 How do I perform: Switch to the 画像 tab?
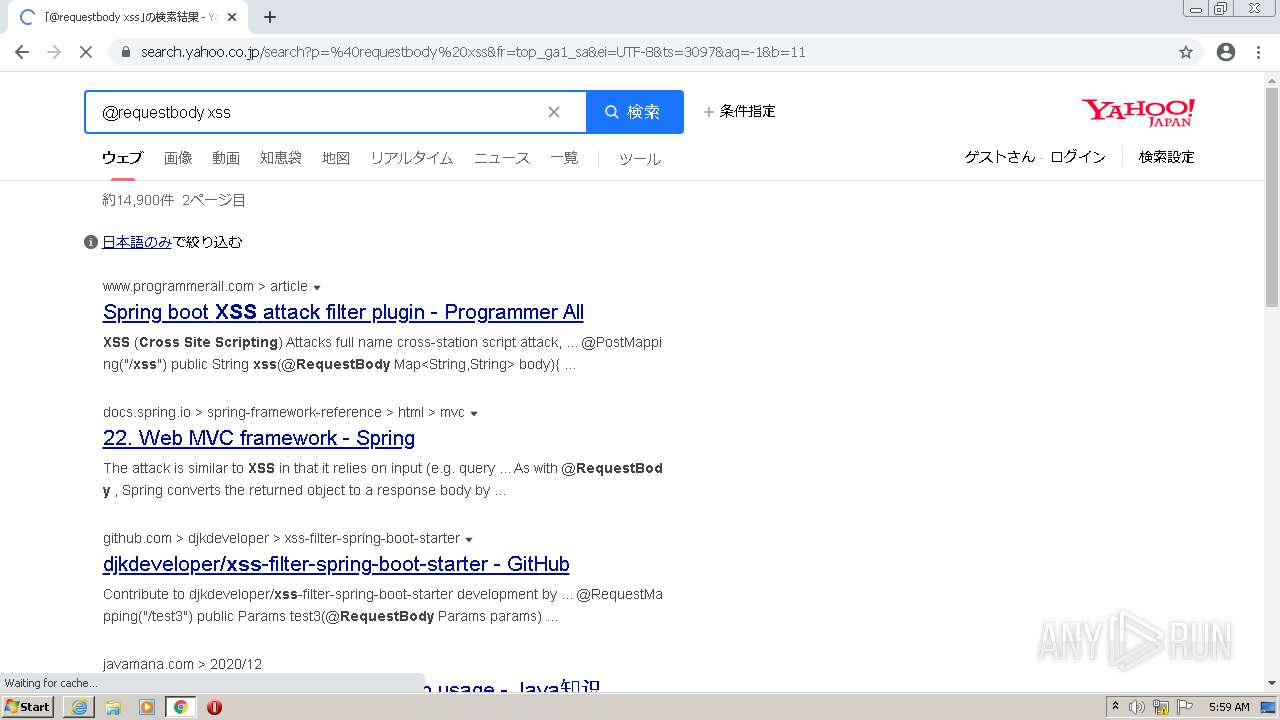pyautogui.click(x=178, y=158)
